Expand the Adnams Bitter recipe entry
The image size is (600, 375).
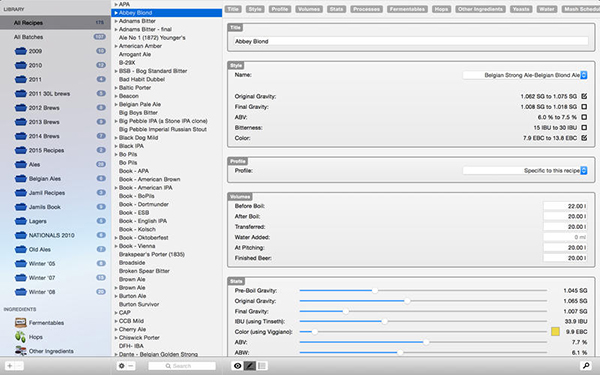point(116,21)
